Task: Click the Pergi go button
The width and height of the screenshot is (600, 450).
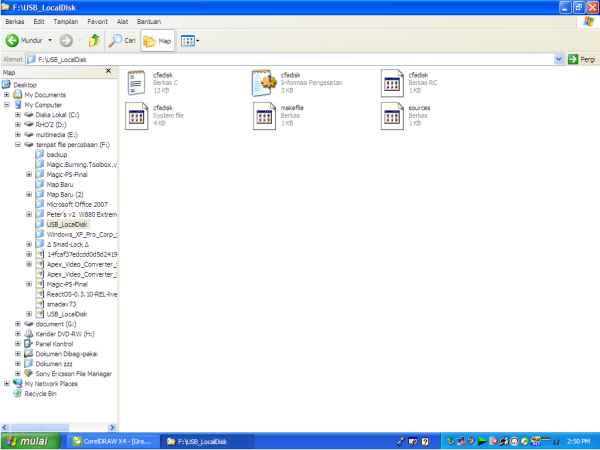Action: point(581,59)
